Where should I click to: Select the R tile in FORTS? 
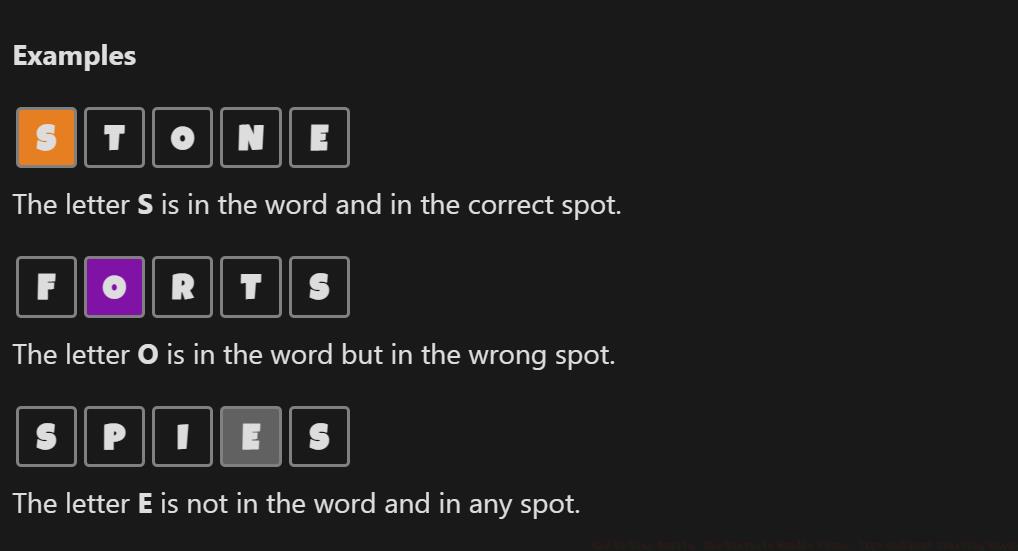coord(182,287)
